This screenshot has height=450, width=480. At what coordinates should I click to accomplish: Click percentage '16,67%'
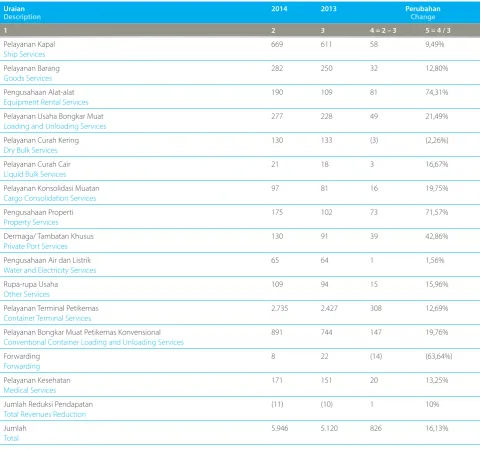tap(437, 164)
